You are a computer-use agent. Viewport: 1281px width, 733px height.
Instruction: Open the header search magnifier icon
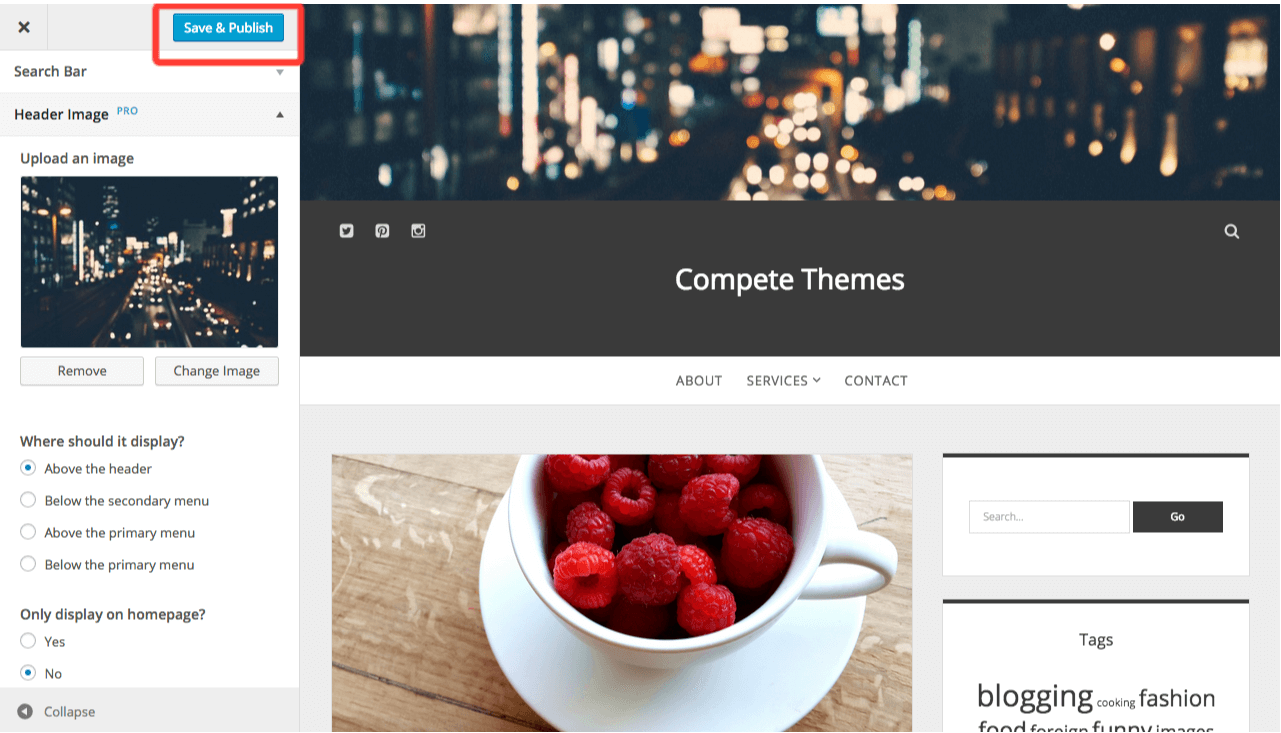[1232, 231]
